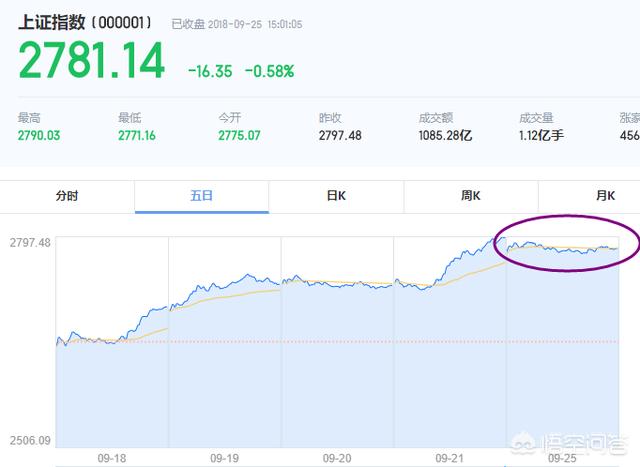Select the 五日 tab
Screen dimensions: 640x467
click(x=202, y=196)
